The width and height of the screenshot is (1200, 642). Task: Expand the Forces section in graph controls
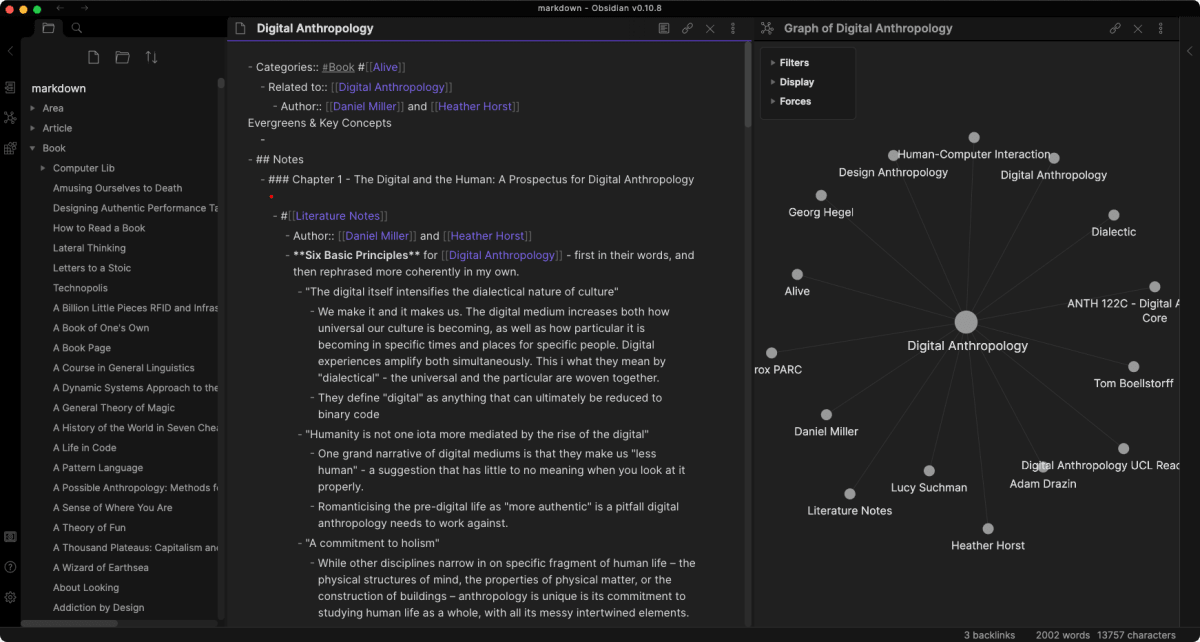pos(791,101)
